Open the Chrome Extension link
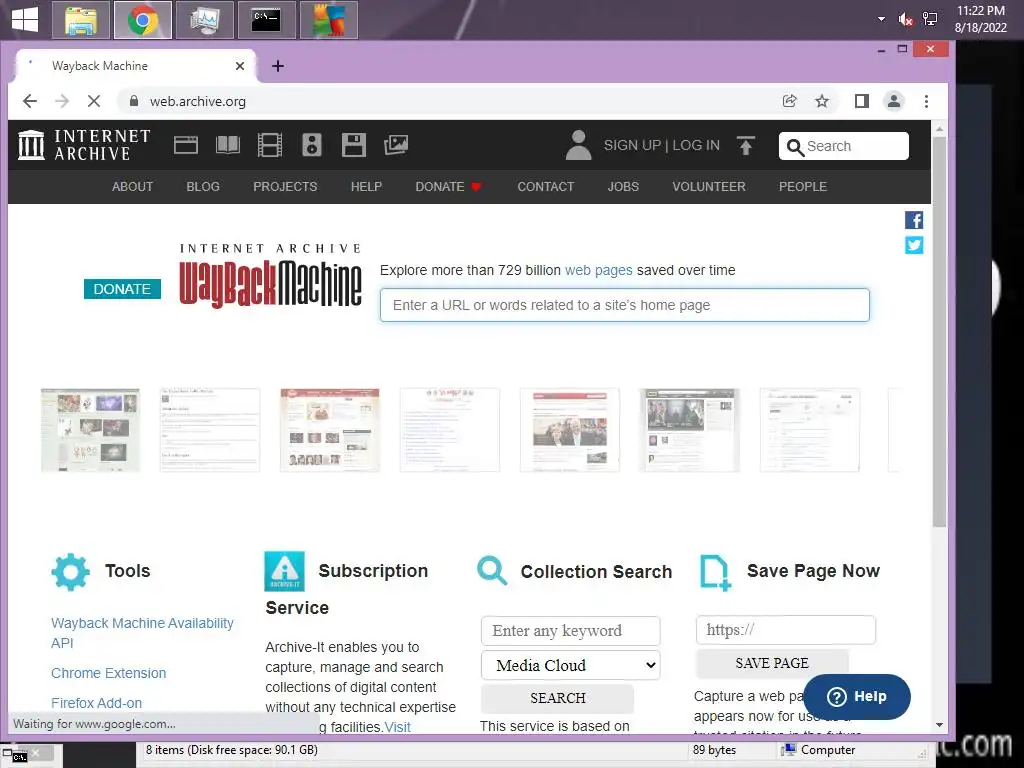1024x768 pixels. [x=108, y=673]
